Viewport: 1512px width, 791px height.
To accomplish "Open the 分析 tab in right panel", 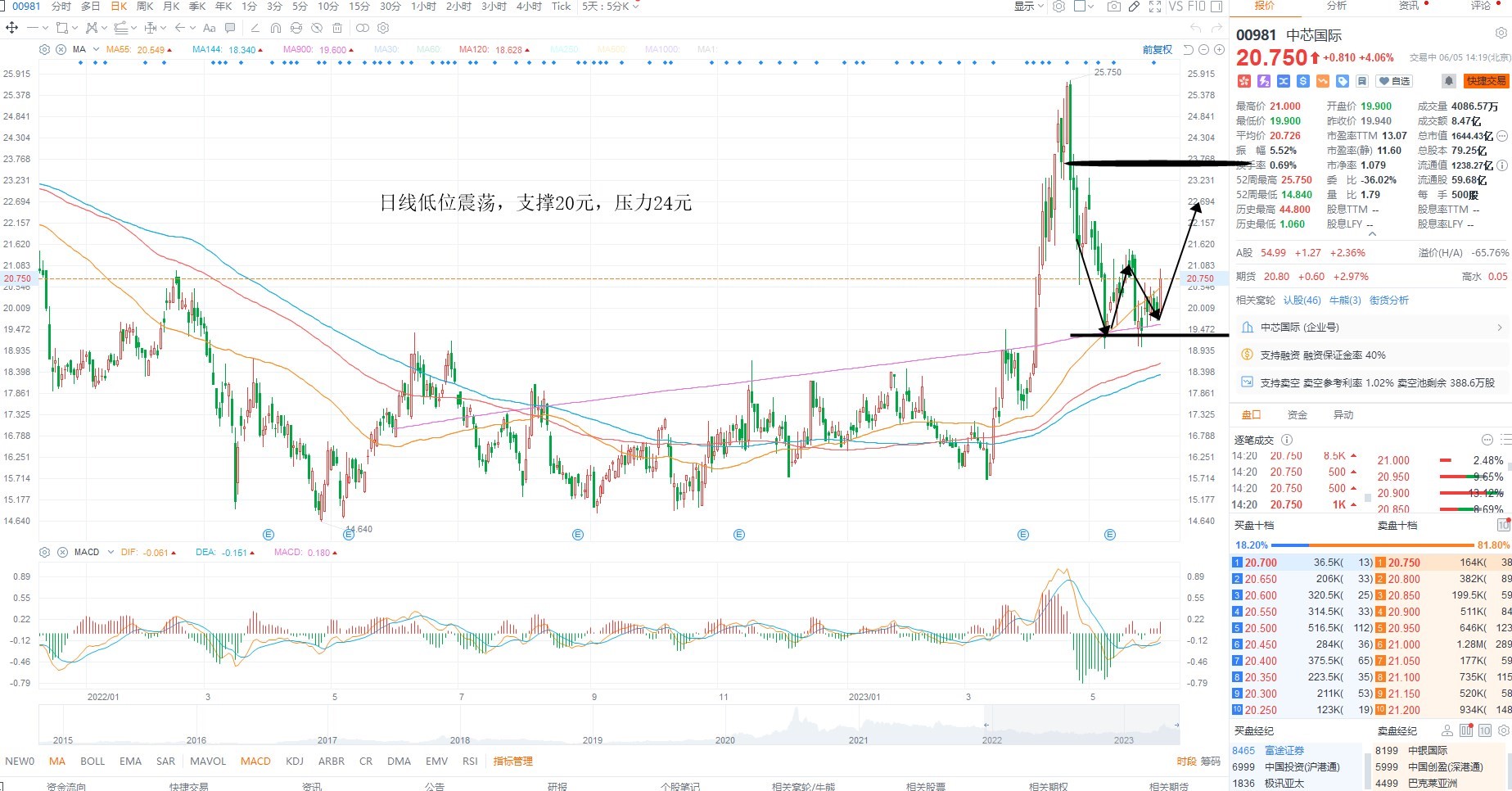I will tap(1337, 6).
